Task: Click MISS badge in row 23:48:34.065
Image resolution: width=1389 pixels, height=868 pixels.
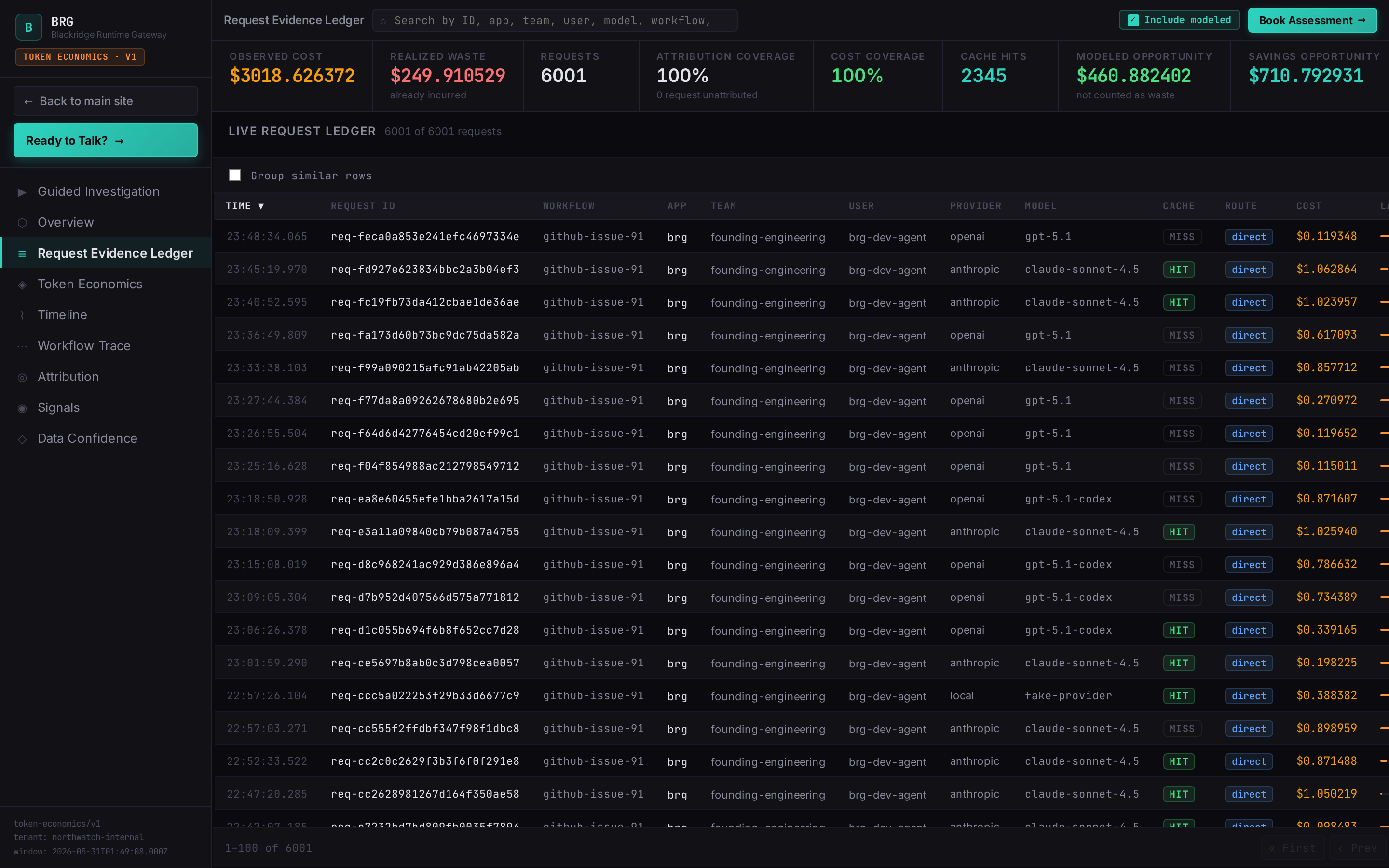Action: [1182, 237]
